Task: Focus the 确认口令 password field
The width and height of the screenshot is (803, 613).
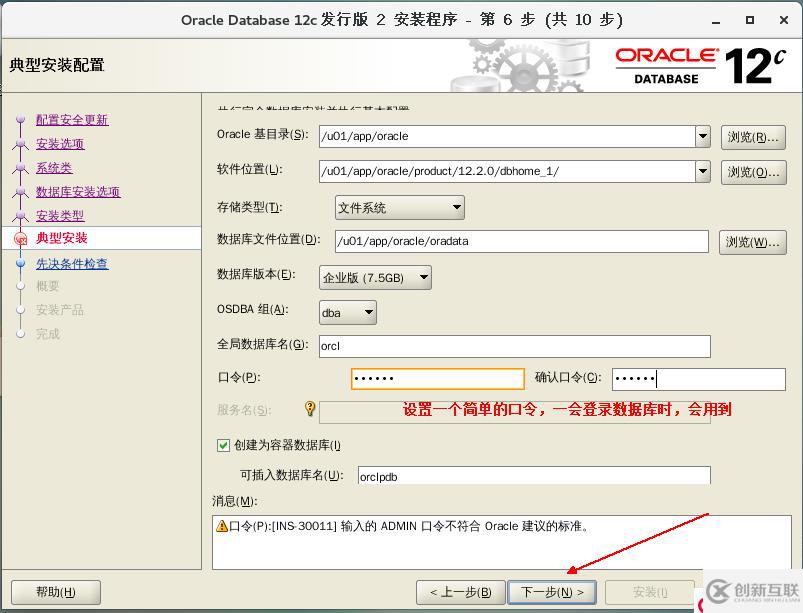Action: click(x=698, y=379)
